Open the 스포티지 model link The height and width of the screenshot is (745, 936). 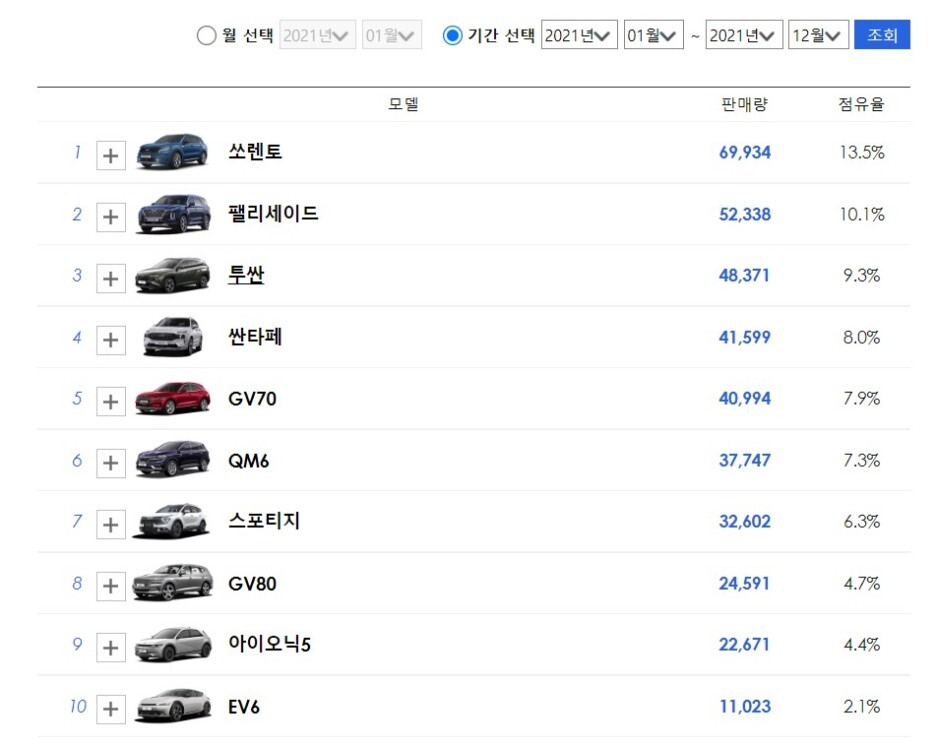click(x=264, y=521)
